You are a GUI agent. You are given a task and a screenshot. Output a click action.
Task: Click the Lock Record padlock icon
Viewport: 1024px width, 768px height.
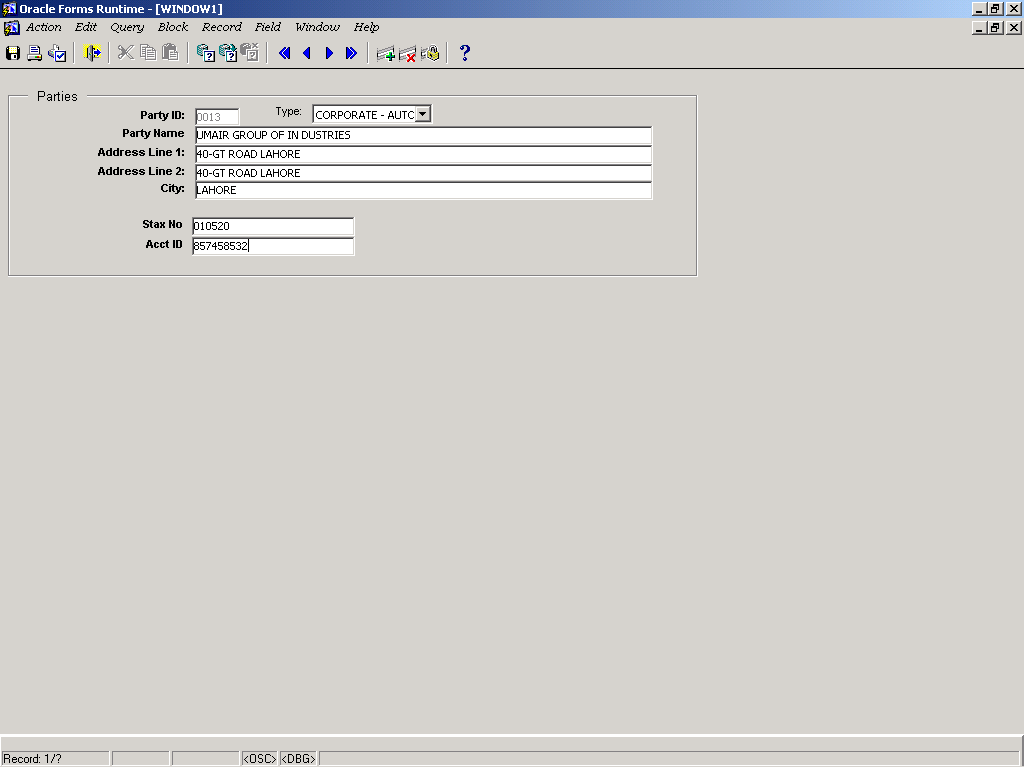tap(430, 53)
